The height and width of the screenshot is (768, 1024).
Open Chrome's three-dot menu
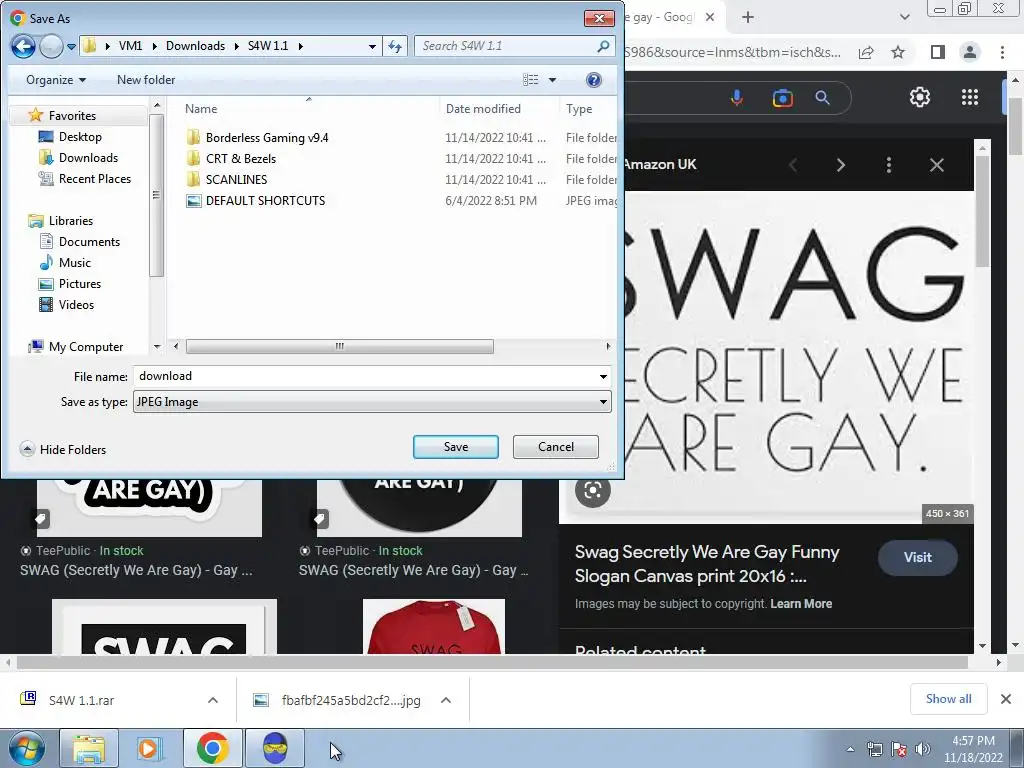(x=1002, y=52)
